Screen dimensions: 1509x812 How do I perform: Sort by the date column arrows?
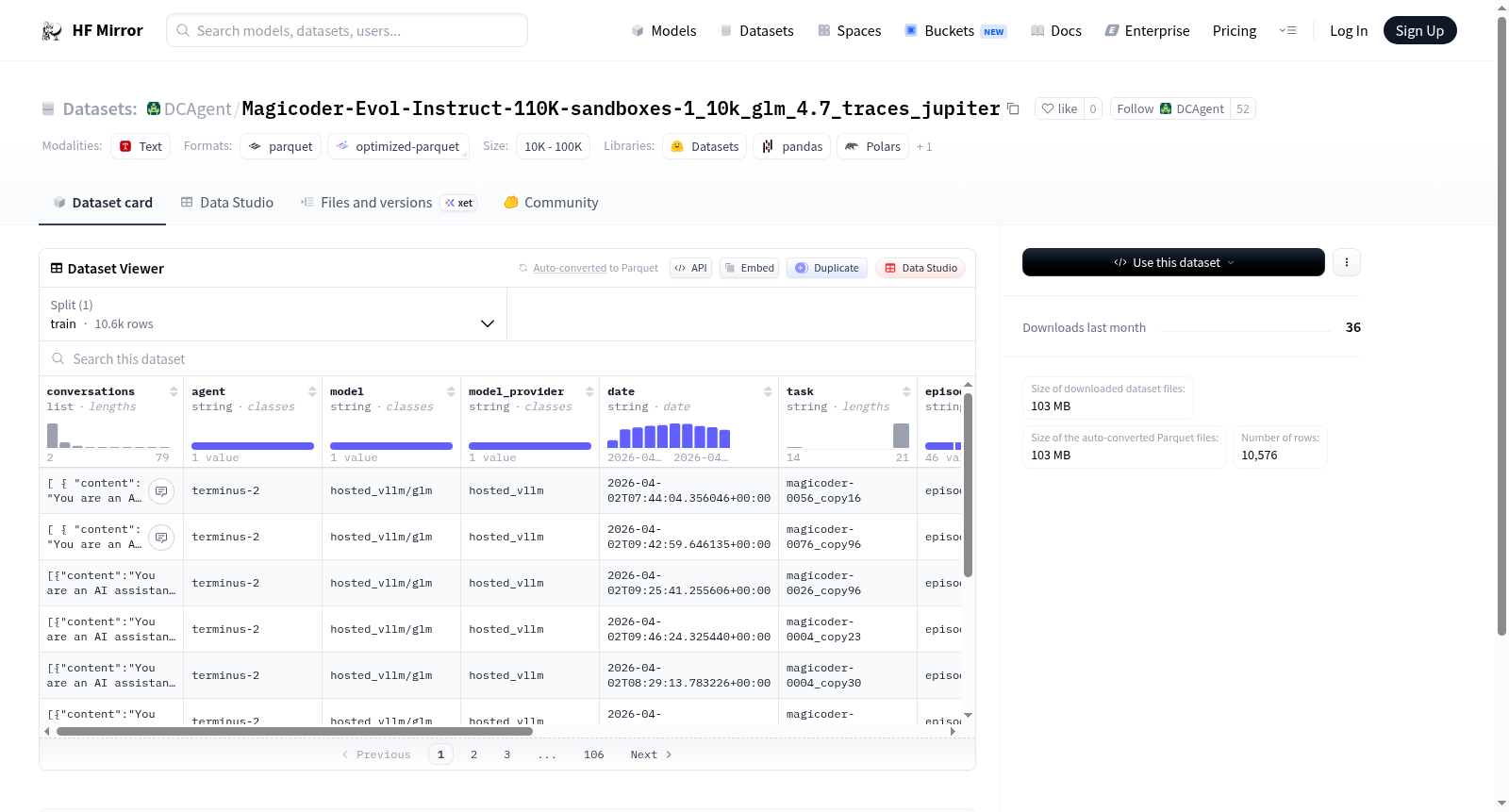click(x=768, y=391)
